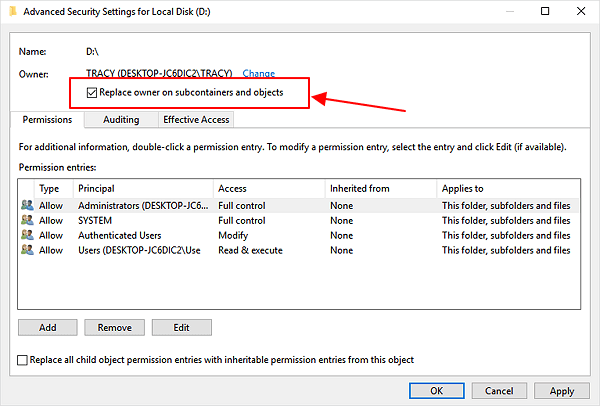
Task: Click the SYSTEM entry user group icon
Action: point(26,220)
